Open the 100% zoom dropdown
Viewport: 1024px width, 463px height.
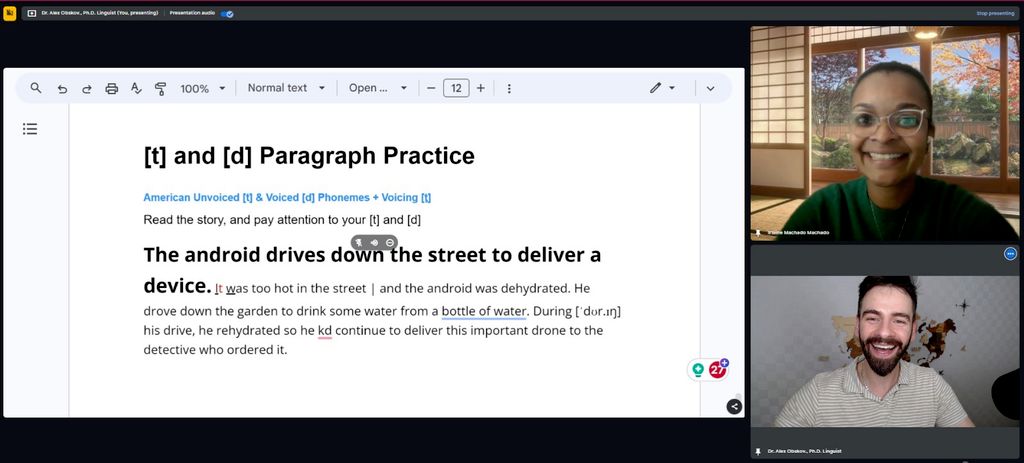[202, 88]
